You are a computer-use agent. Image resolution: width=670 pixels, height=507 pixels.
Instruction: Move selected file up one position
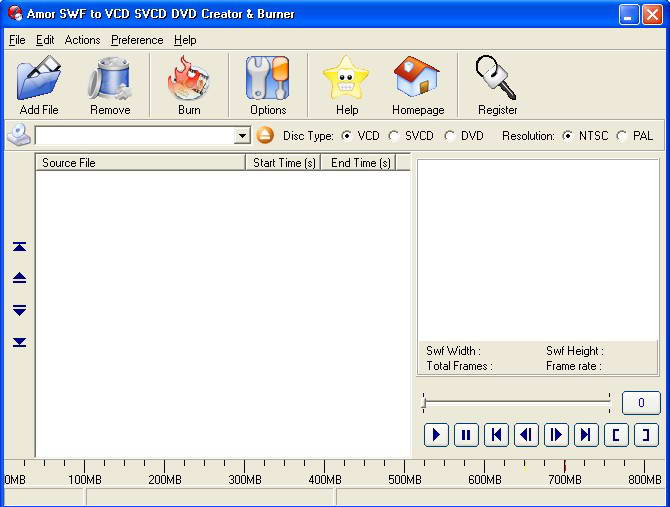[x=19, y=278]
